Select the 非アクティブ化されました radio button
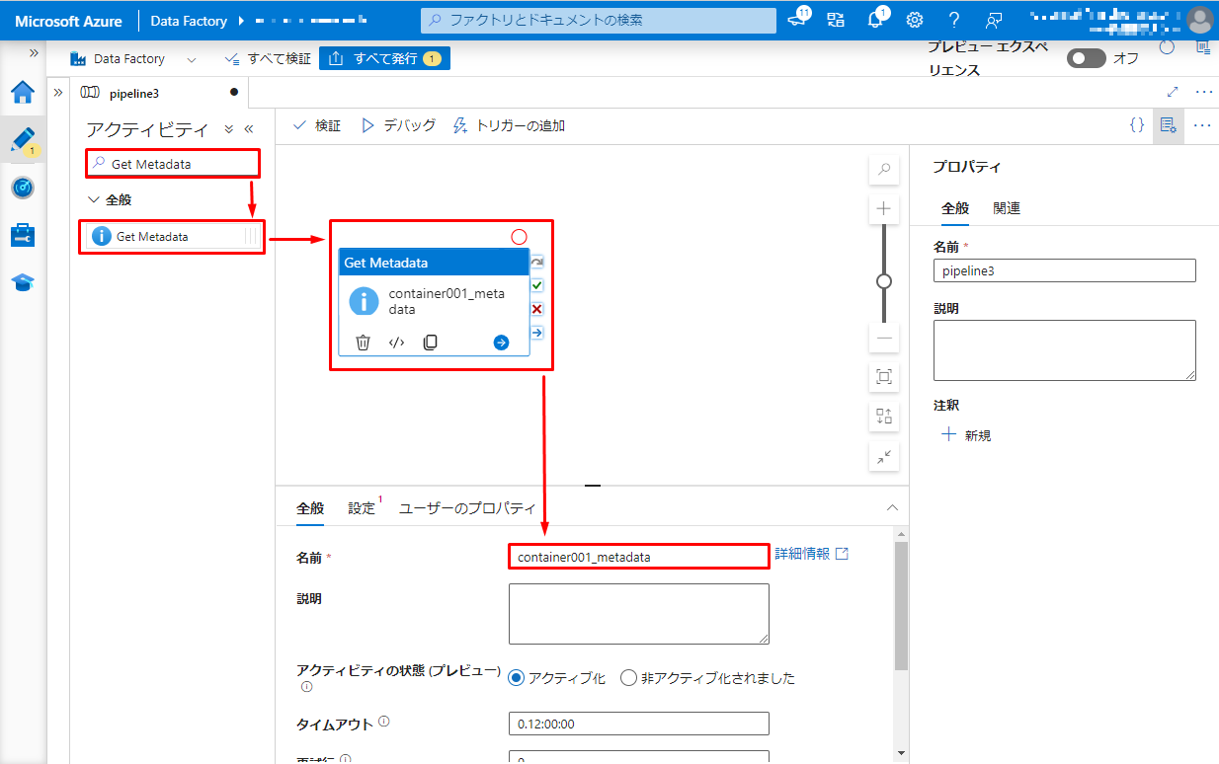 pyautogui.click(x=629, y=678)
